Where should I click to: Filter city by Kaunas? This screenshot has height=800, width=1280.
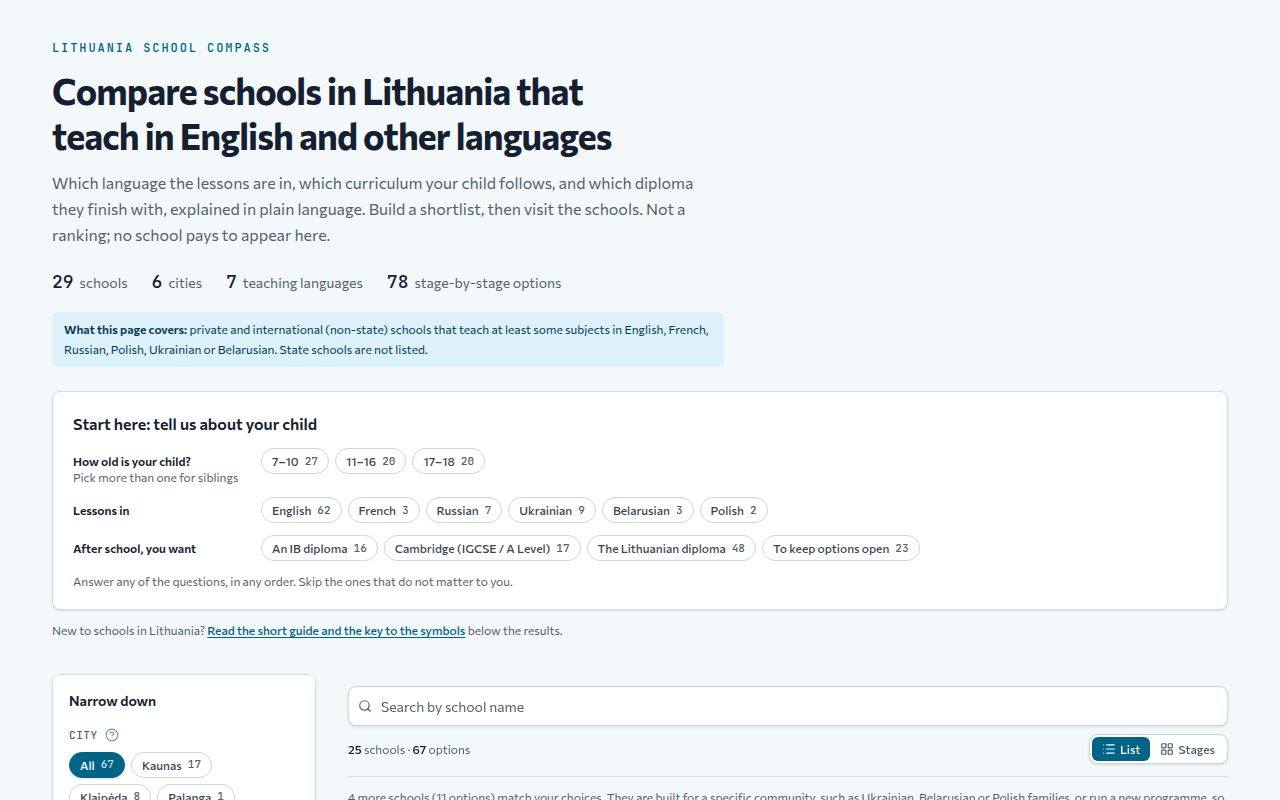pos(171,765)
